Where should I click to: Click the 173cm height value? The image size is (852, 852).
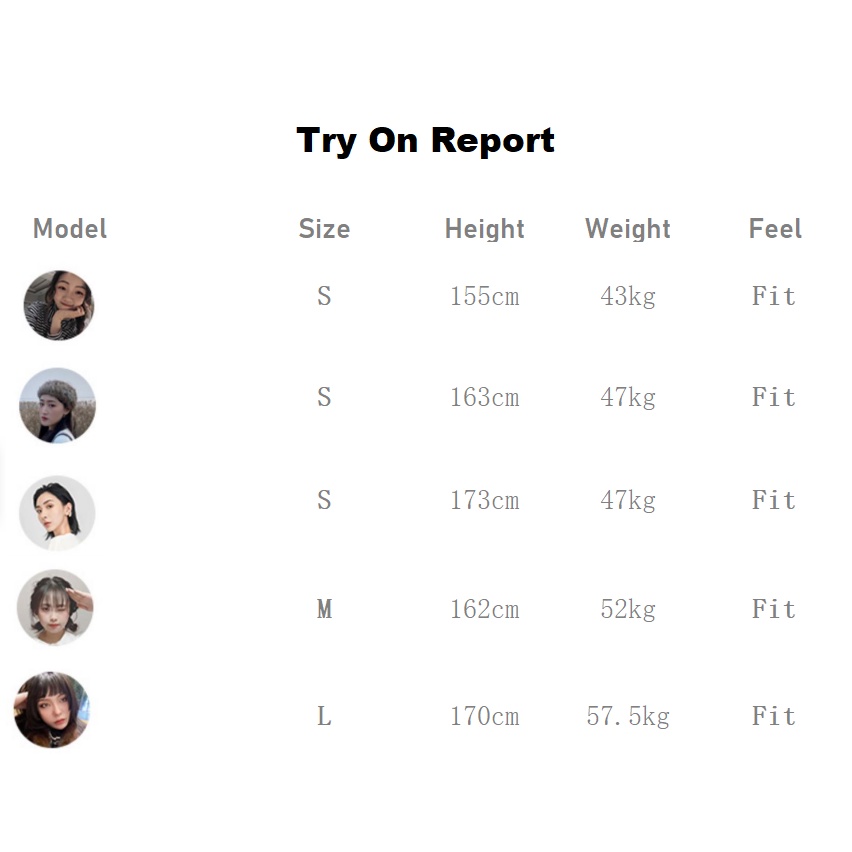[485, 500]
